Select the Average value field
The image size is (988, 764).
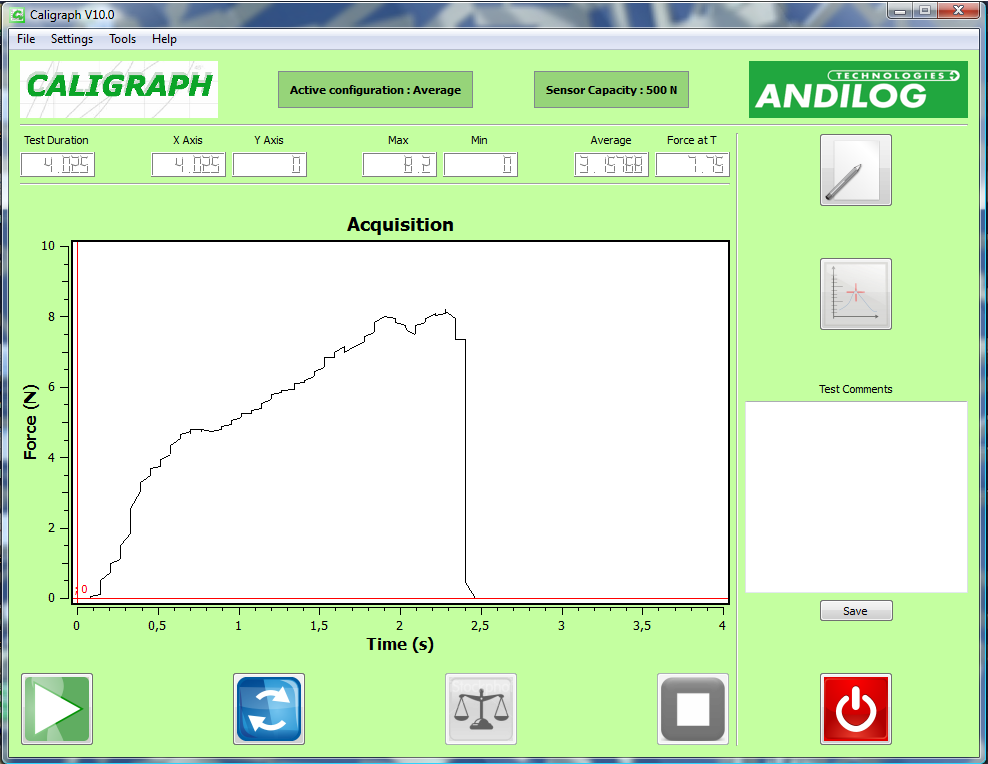click(x=611, y=165)
